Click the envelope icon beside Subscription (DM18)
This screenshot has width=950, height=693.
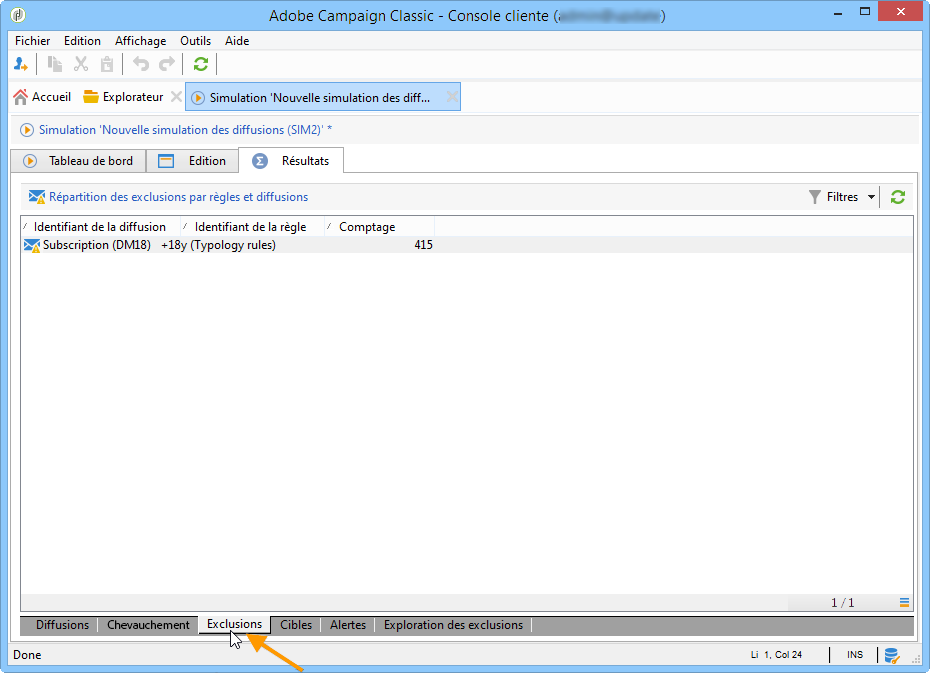tap(32, 245)
